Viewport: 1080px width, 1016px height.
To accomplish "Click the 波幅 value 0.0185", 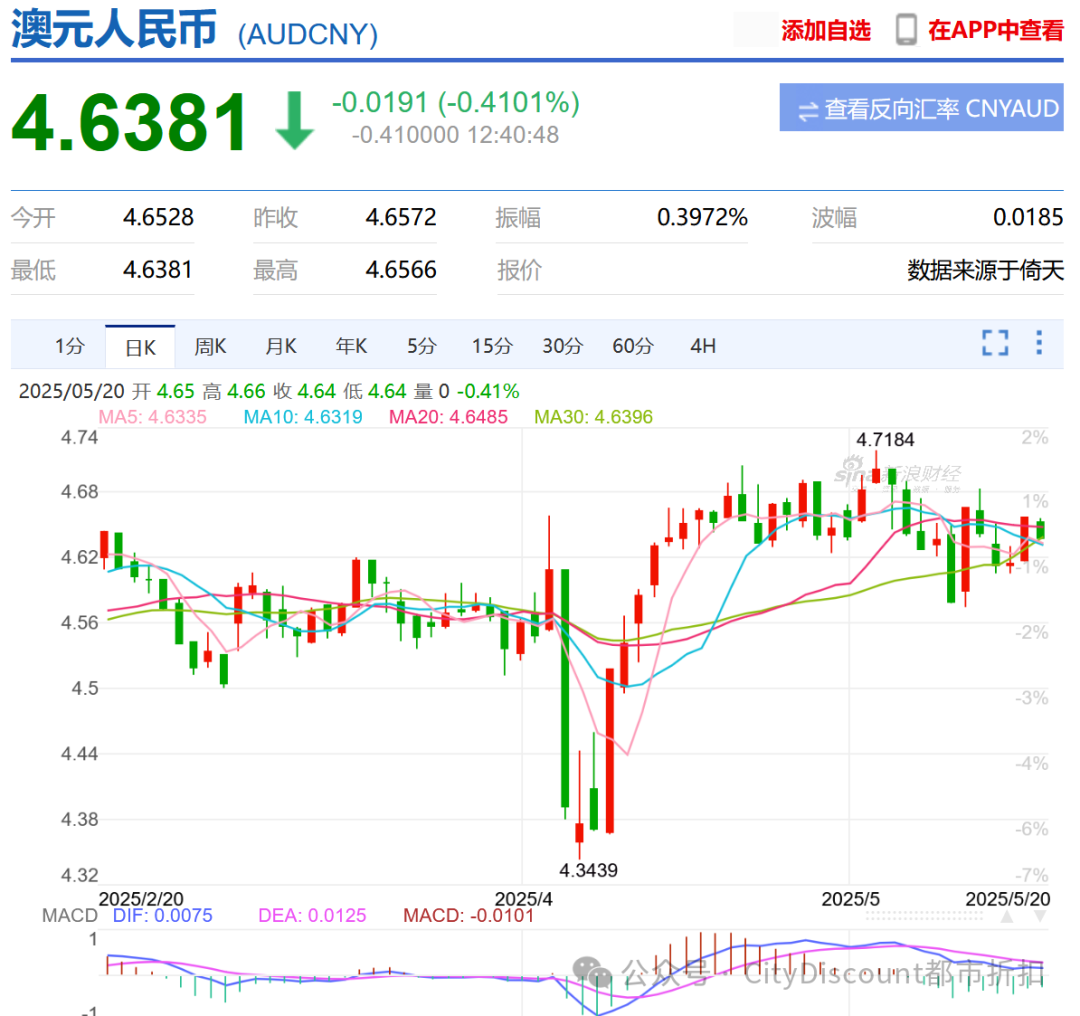I will click(x=1028, y=218).
